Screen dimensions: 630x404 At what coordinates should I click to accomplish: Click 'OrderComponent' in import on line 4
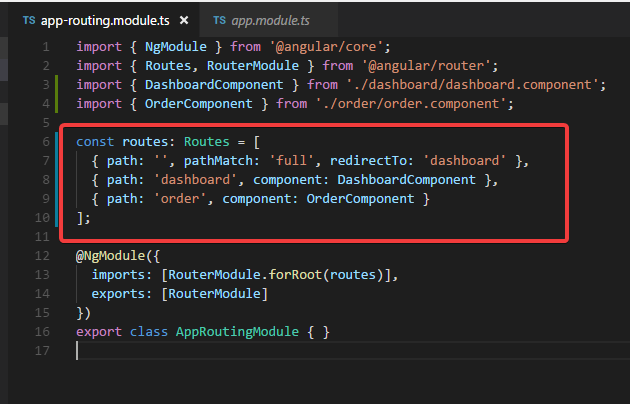pyautogui.click(x=198, y=104)
